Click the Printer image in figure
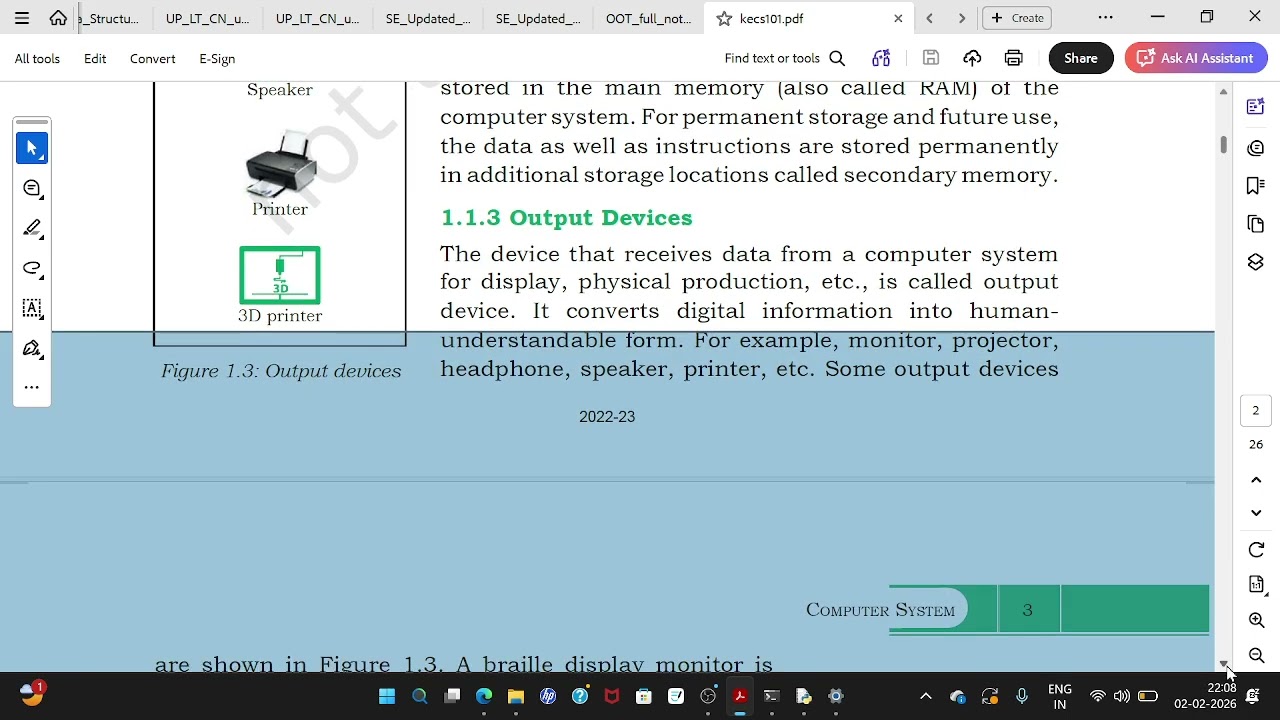This screenshot has height=720, width=1280. click(280, 165)
